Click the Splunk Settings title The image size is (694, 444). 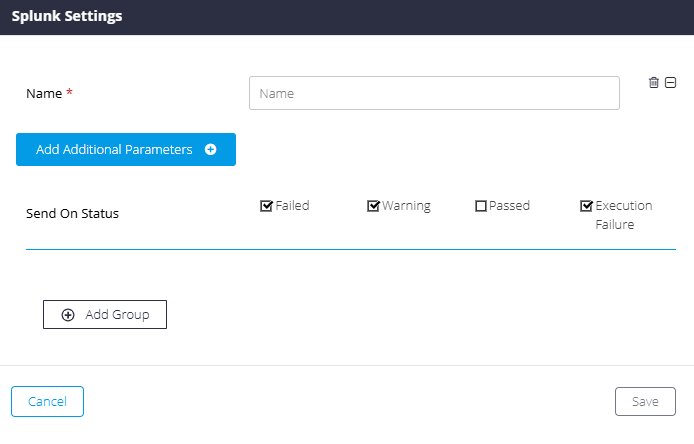click(x=67, y=16)
